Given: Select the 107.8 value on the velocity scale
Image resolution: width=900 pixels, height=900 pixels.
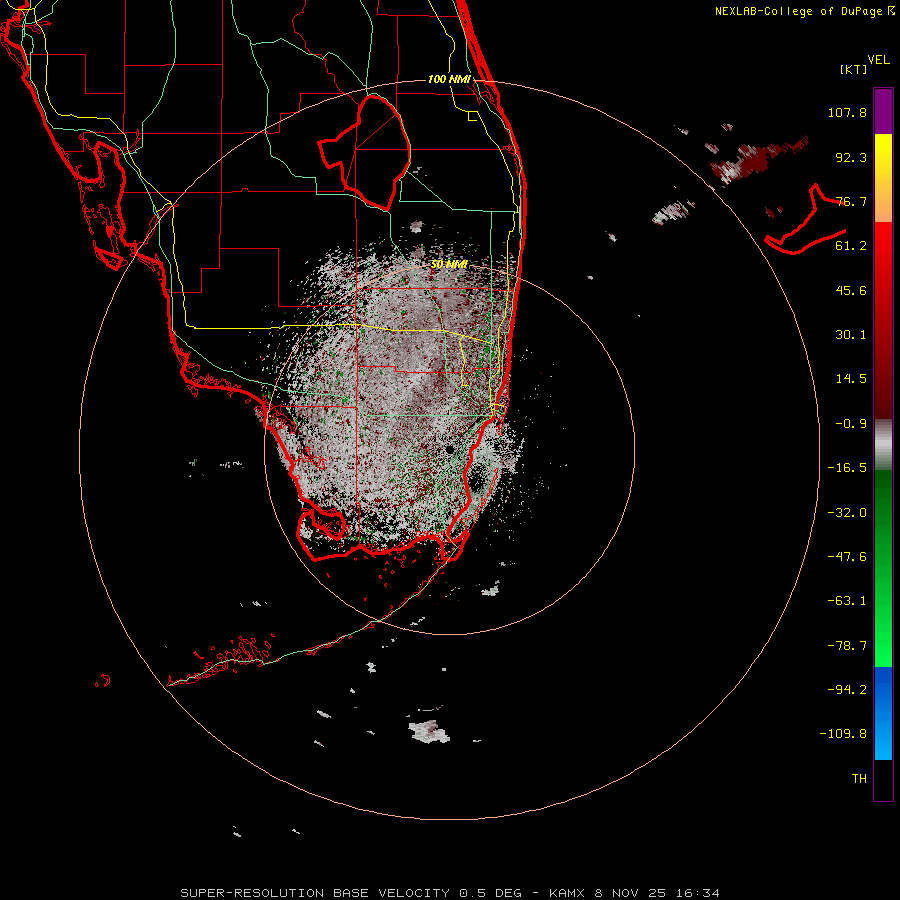Looking at the screenshot, I should click(x=847, y=112).
